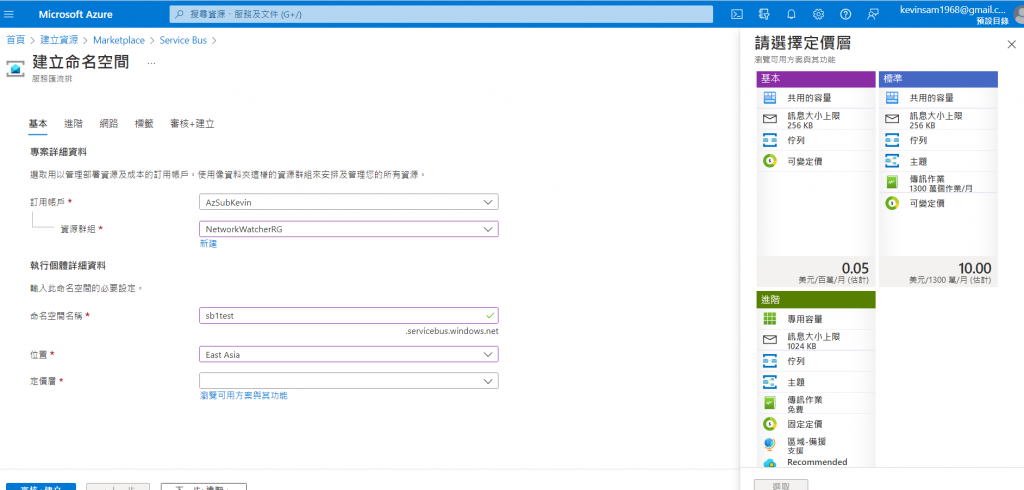Open the empty 定價層 dropdown
Screen dimensions: 1024x490
349,381
